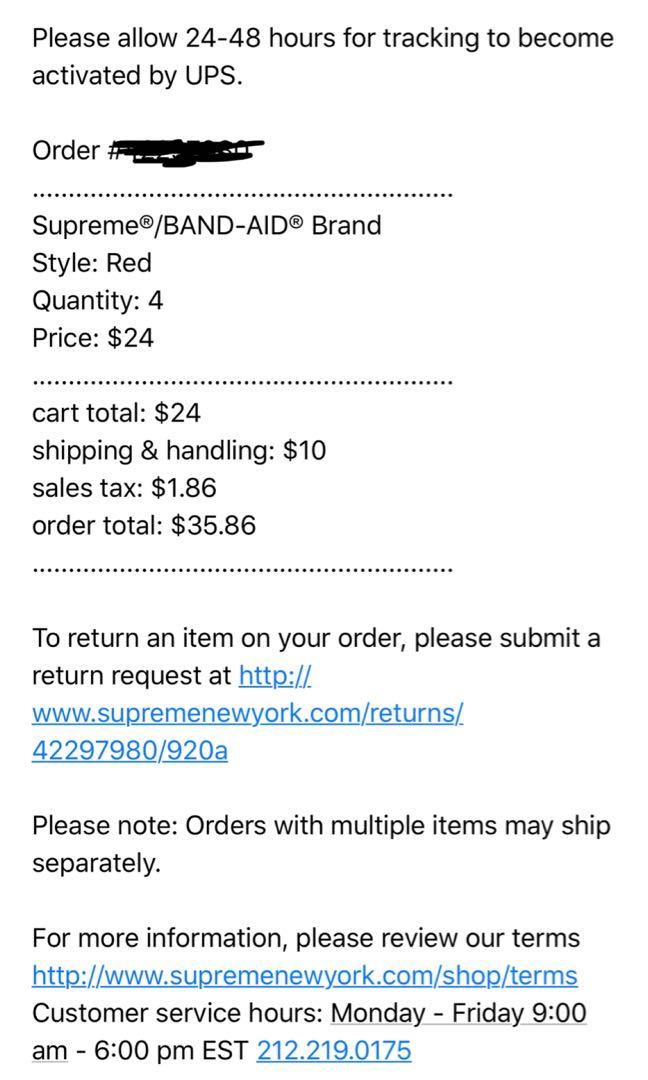Click the Quantity: 4 line
This screenshot has height=1080, width=648.
[97, 301]
